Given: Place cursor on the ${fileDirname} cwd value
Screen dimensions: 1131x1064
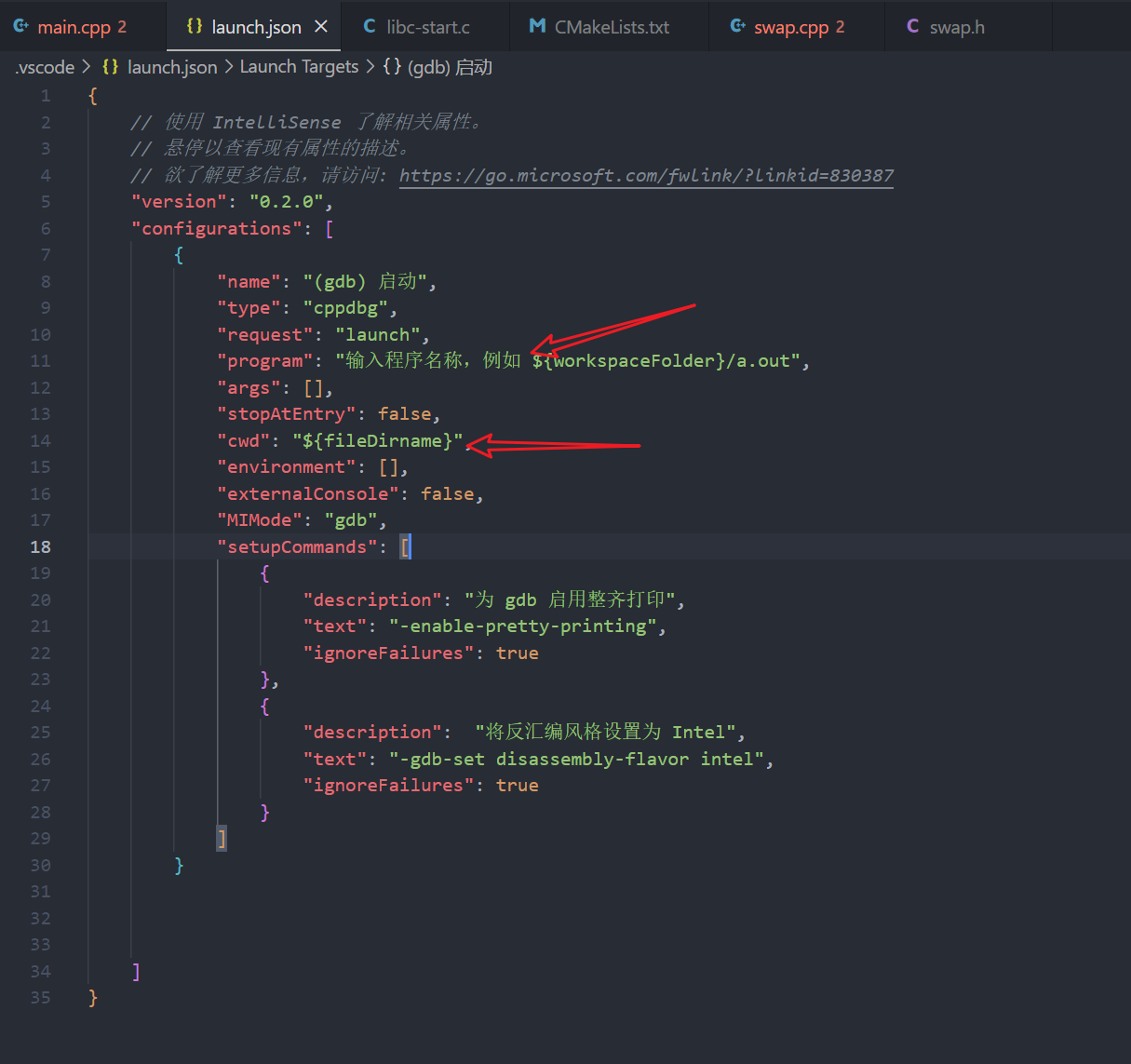Looking at the screenshot, I should [377, 441].
